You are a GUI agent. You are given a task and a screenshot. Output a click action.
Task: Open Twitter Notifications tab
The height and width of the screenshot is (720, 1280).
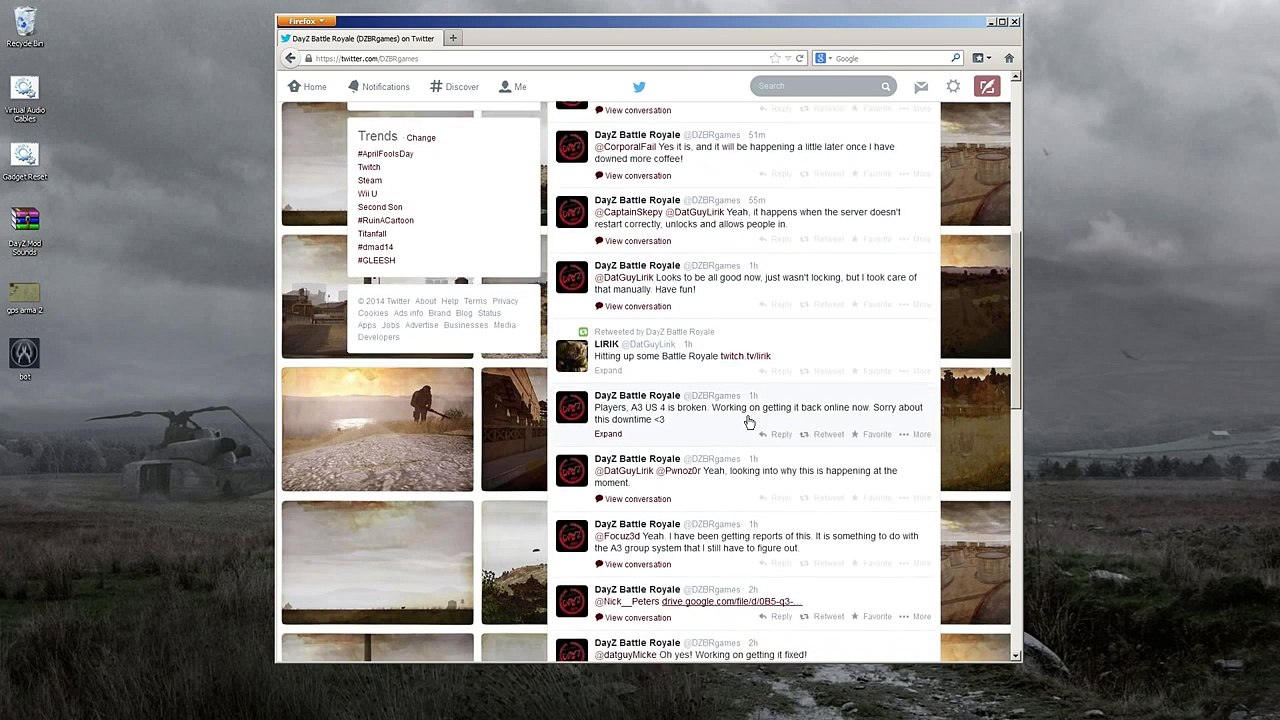[379, 87]
